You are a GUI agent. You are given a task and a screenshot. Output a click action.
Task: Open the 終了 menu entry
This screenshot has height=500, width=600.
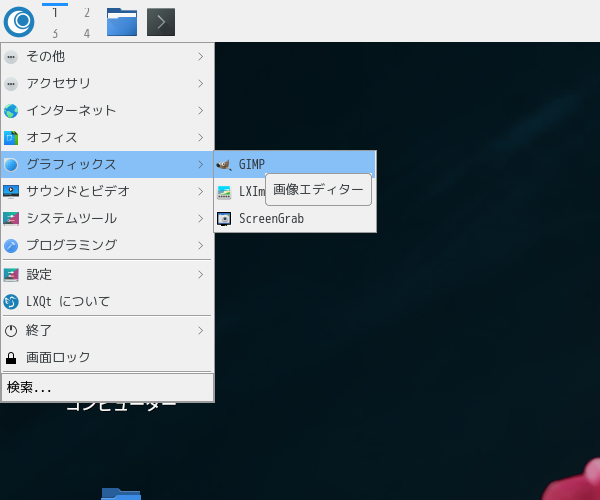click(107, 331)
